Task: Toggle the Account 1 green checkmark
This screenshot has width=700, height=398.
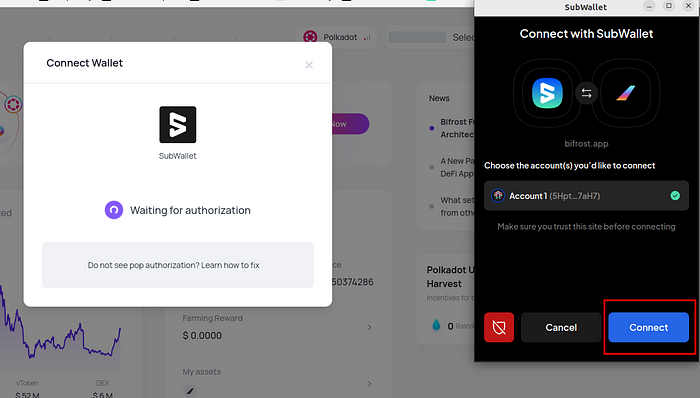Action: pyautogui.click(x=675, y=195)
